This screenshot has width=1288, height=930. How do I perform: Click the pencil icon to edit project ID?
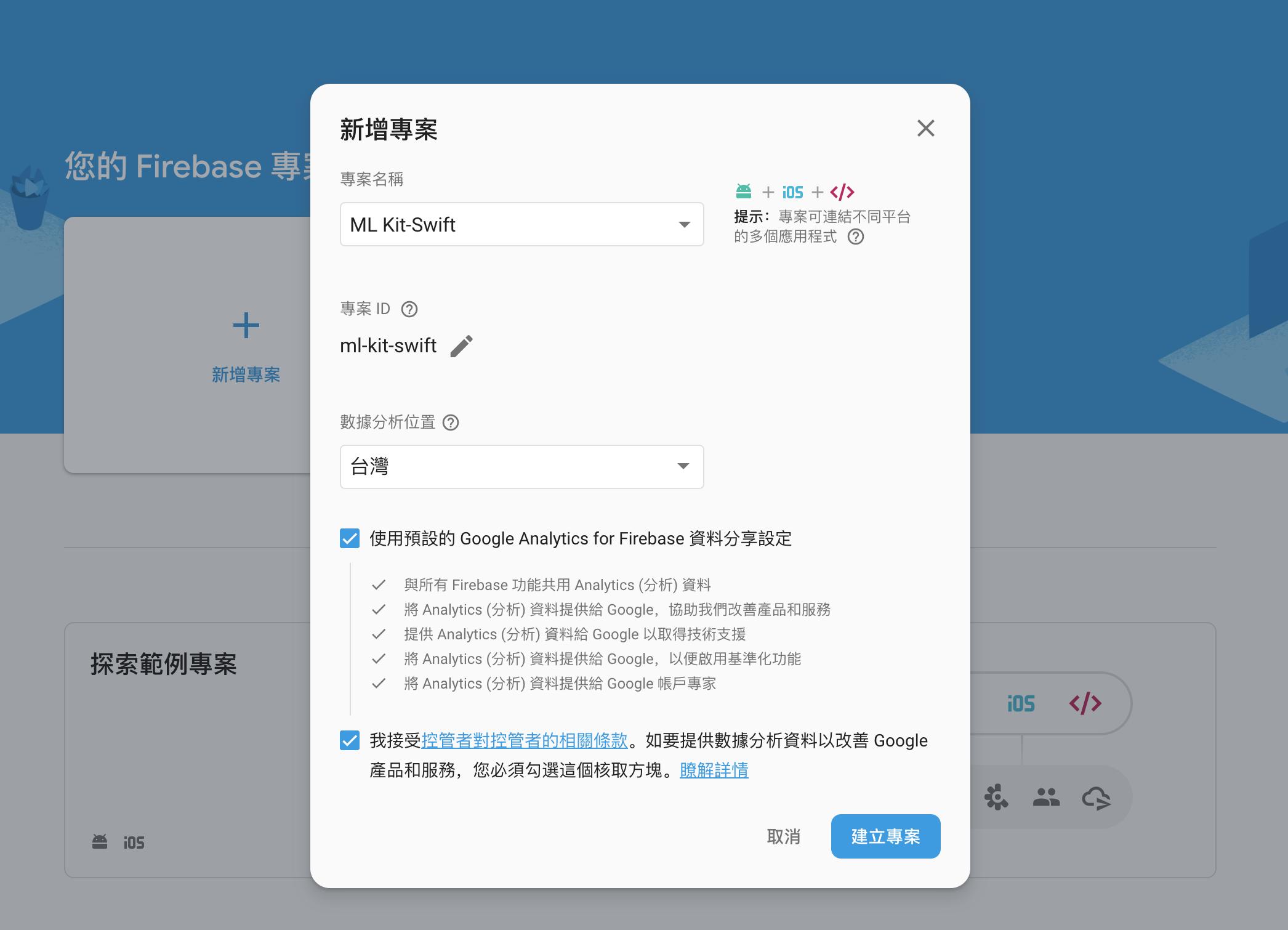click(x=461, y=346)
